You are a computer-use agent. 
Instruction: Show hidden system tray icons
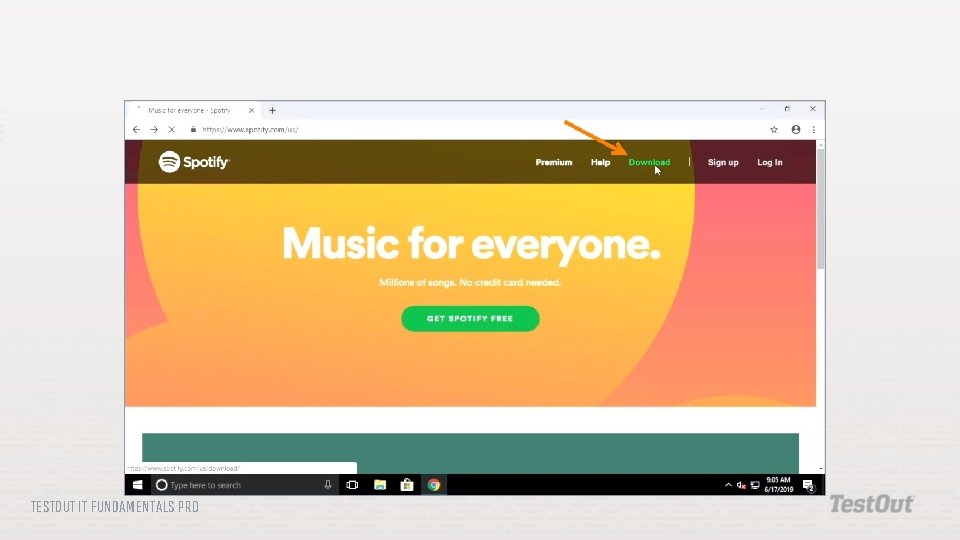pyautogui.click(x=728, y=485)
